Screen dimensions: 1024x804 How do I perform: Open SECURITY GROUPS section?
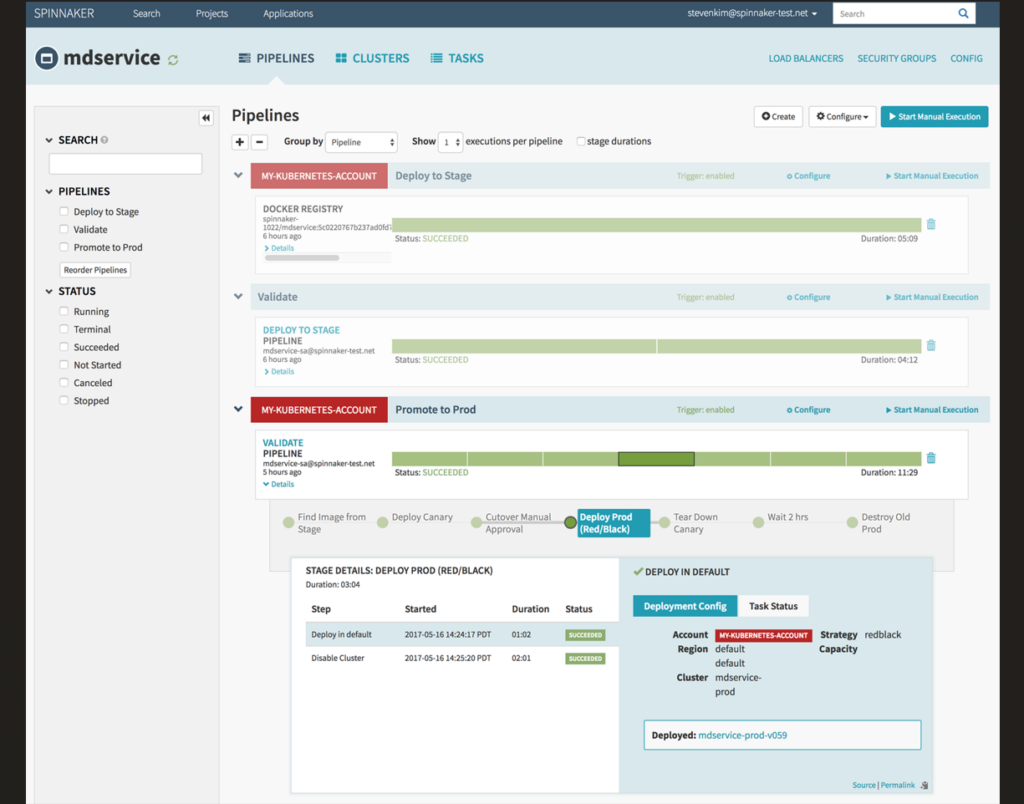897,58
